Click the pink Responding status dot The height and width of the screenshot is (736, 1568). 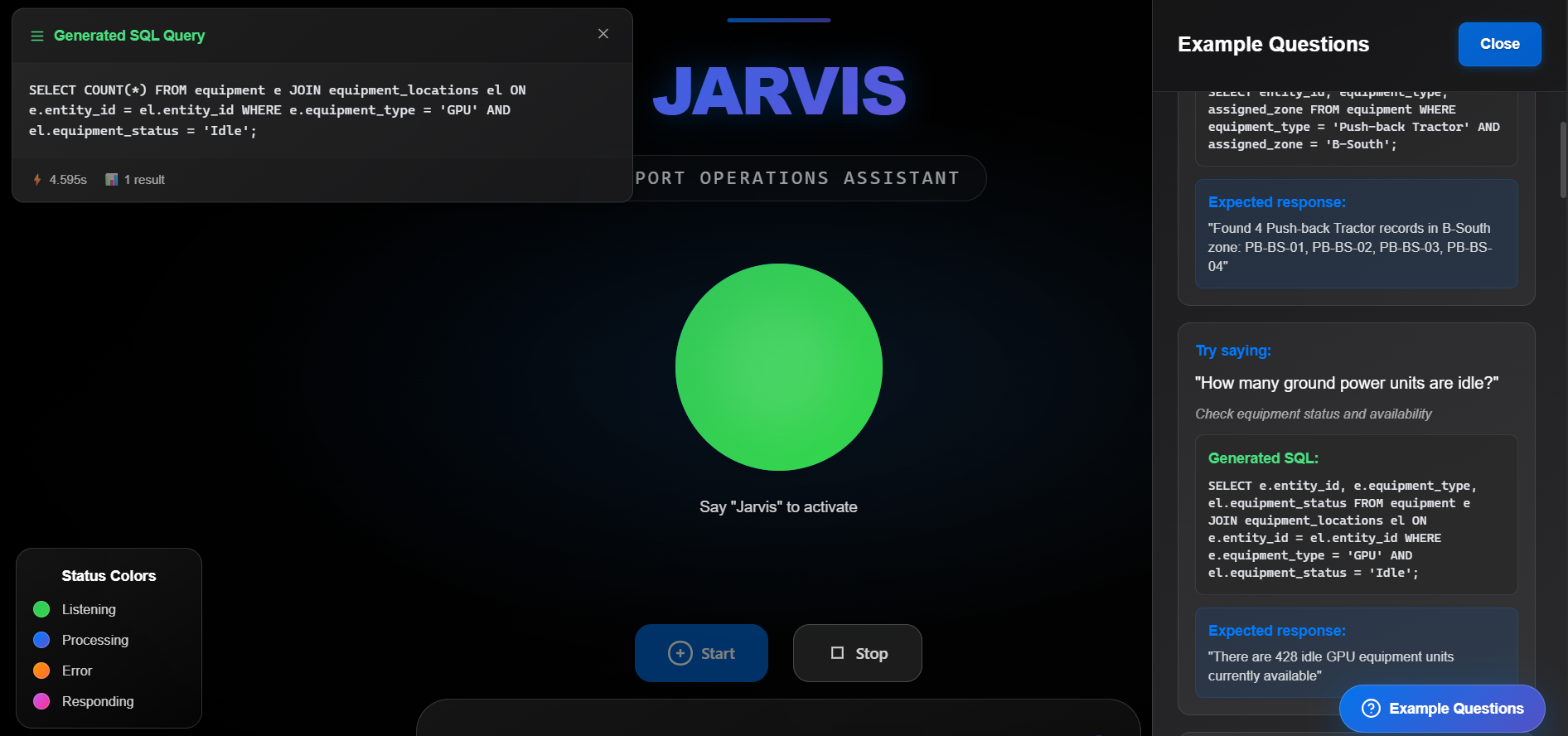(x=41, y=701)
